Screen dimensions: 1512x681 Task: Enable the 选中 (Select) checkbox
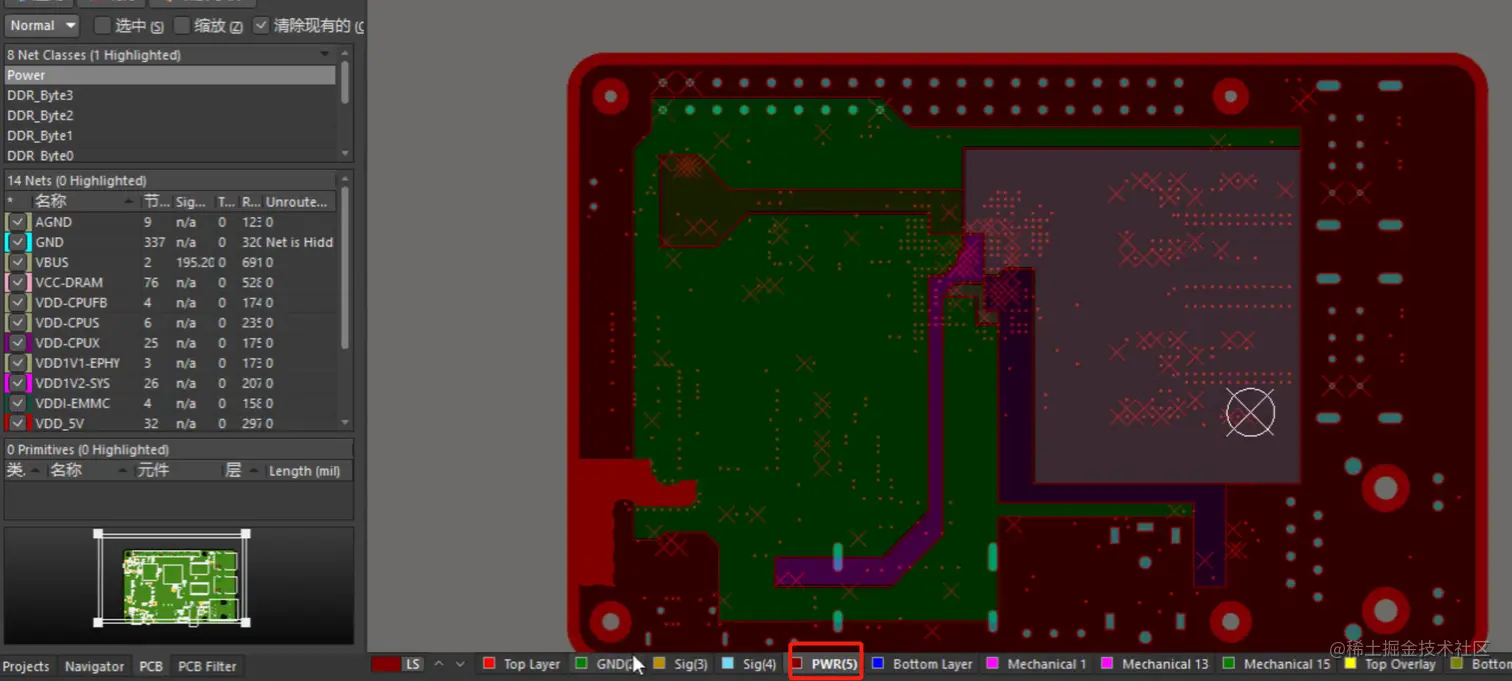[103, 25]
